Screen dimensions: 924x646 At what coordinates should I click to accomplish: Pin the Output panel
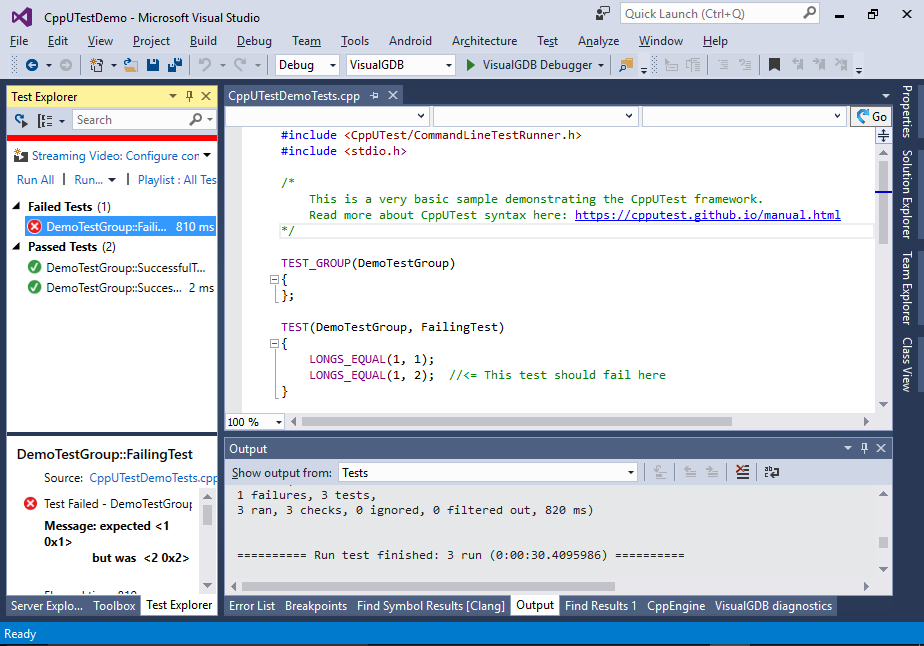pos(864,448)
